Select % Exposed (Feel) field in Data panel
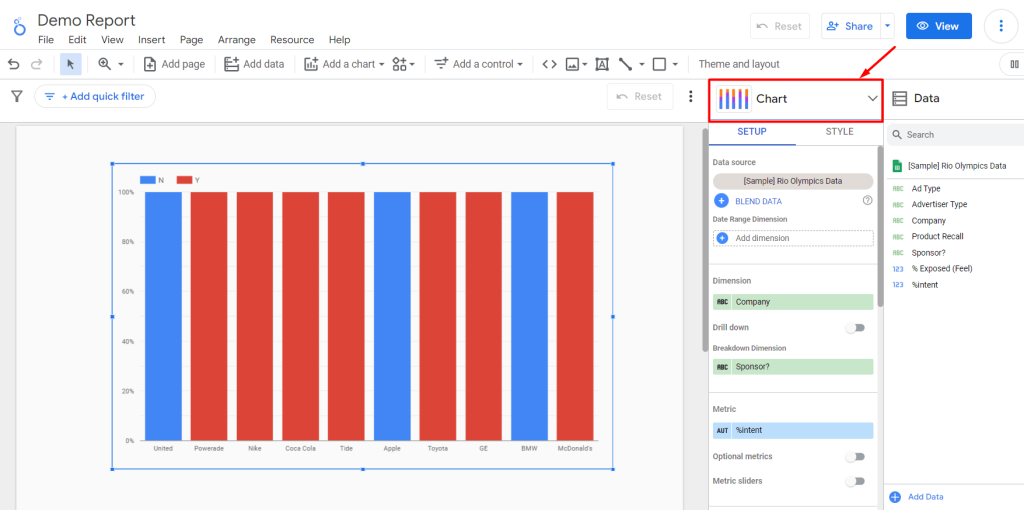This screenshot has width=1024, height=510. [x=942, y=268]
